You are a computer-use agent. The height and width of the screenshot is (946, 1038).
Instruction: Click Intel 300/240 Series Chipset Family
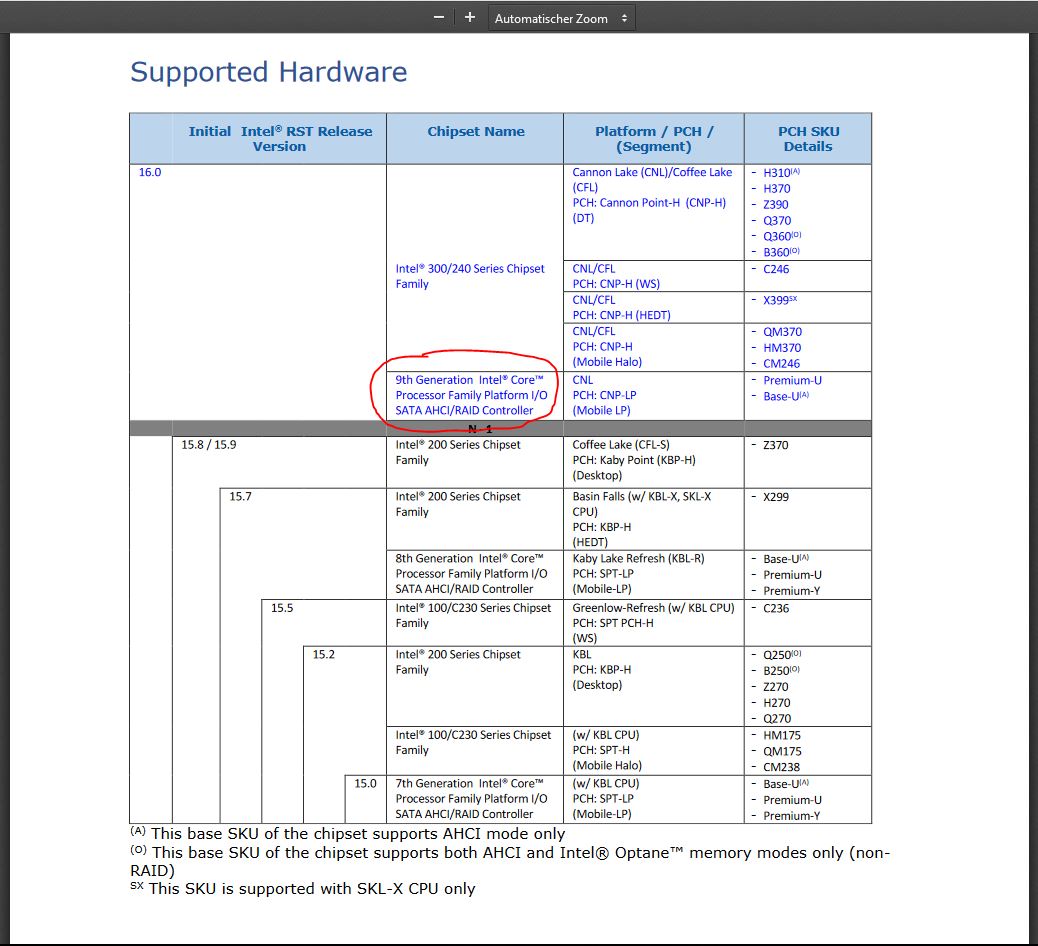[470, 276]
